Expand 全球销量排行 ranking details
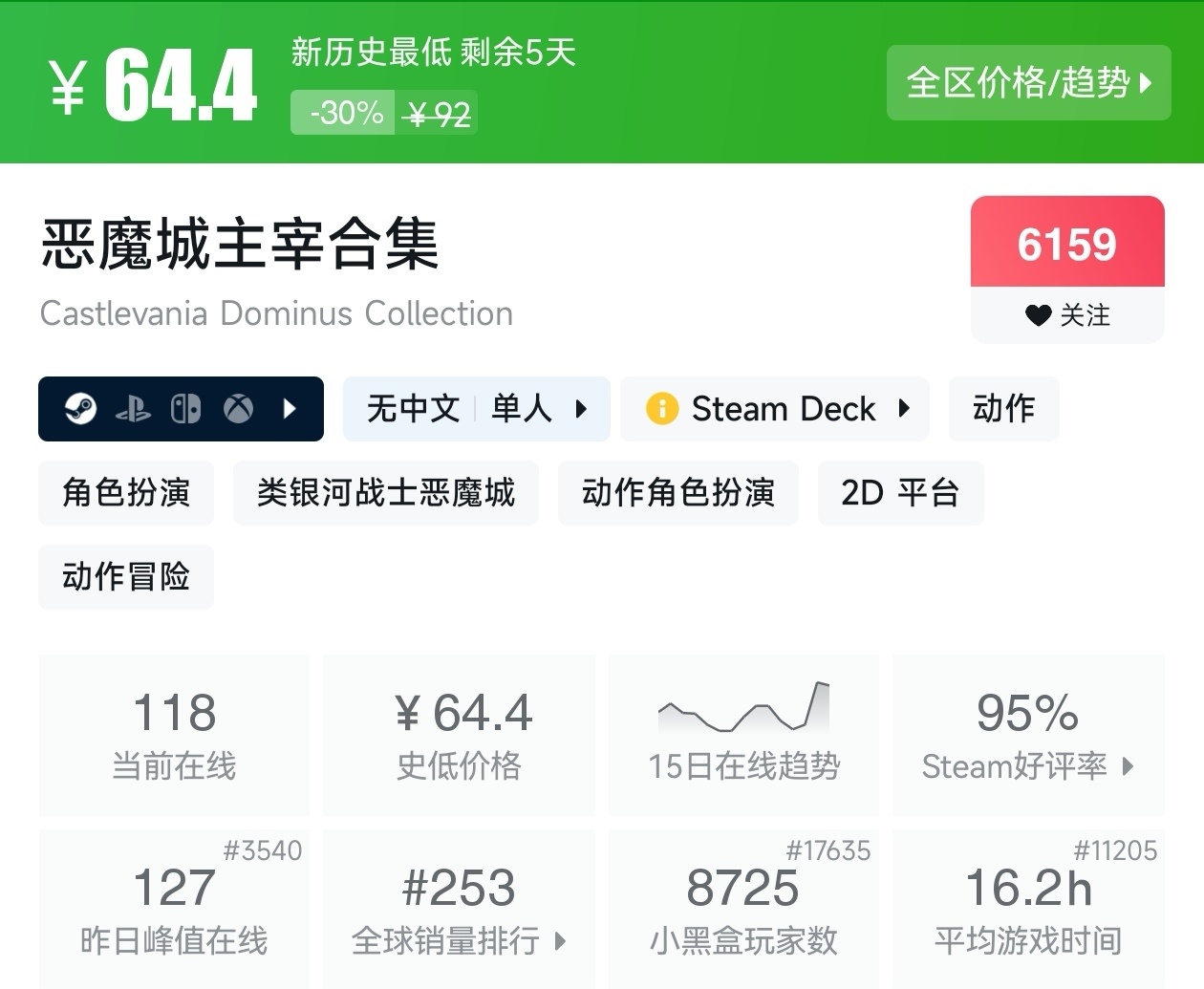Viewport: 1204px width, 989px height. coord(558,941)
